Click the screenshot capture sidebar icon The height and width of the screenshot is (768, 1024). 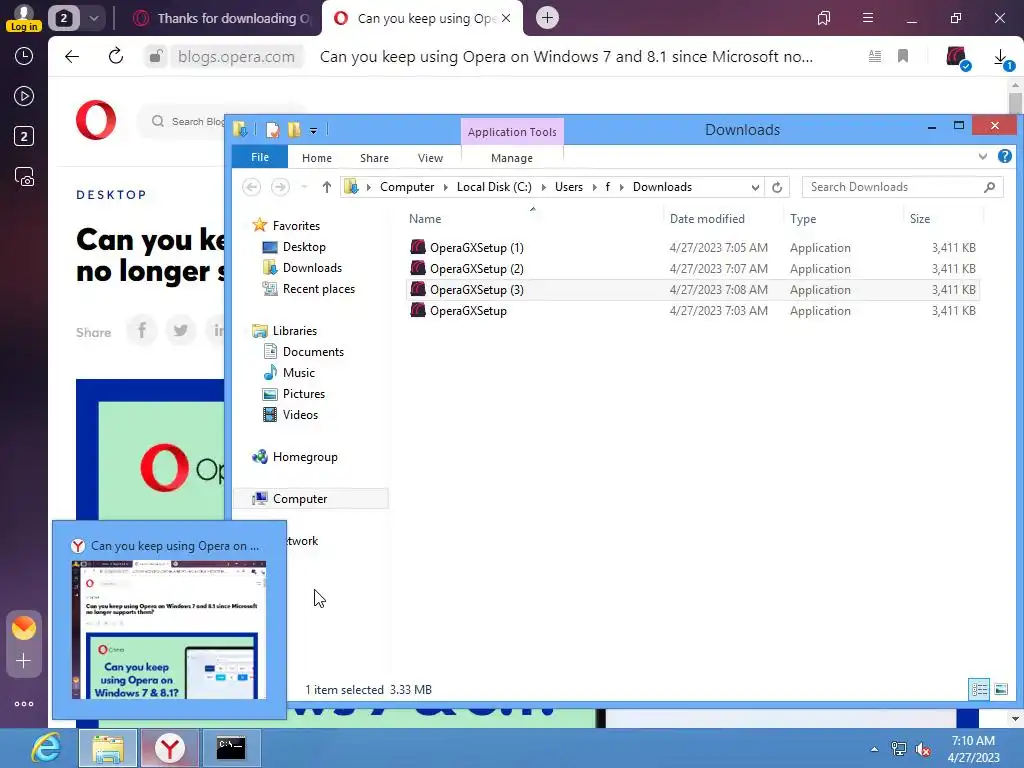coord(24,177)
